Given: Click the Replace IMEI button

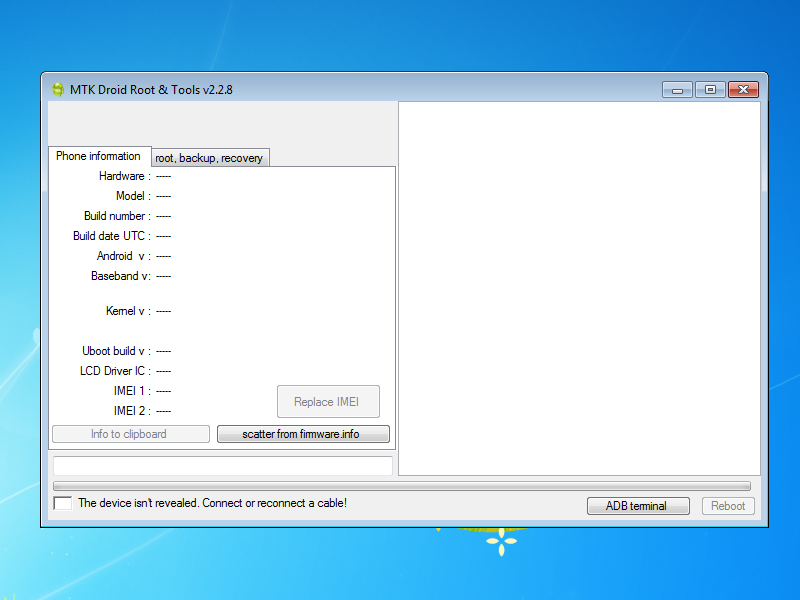Looking at the screenshot, I should (328, 402).
